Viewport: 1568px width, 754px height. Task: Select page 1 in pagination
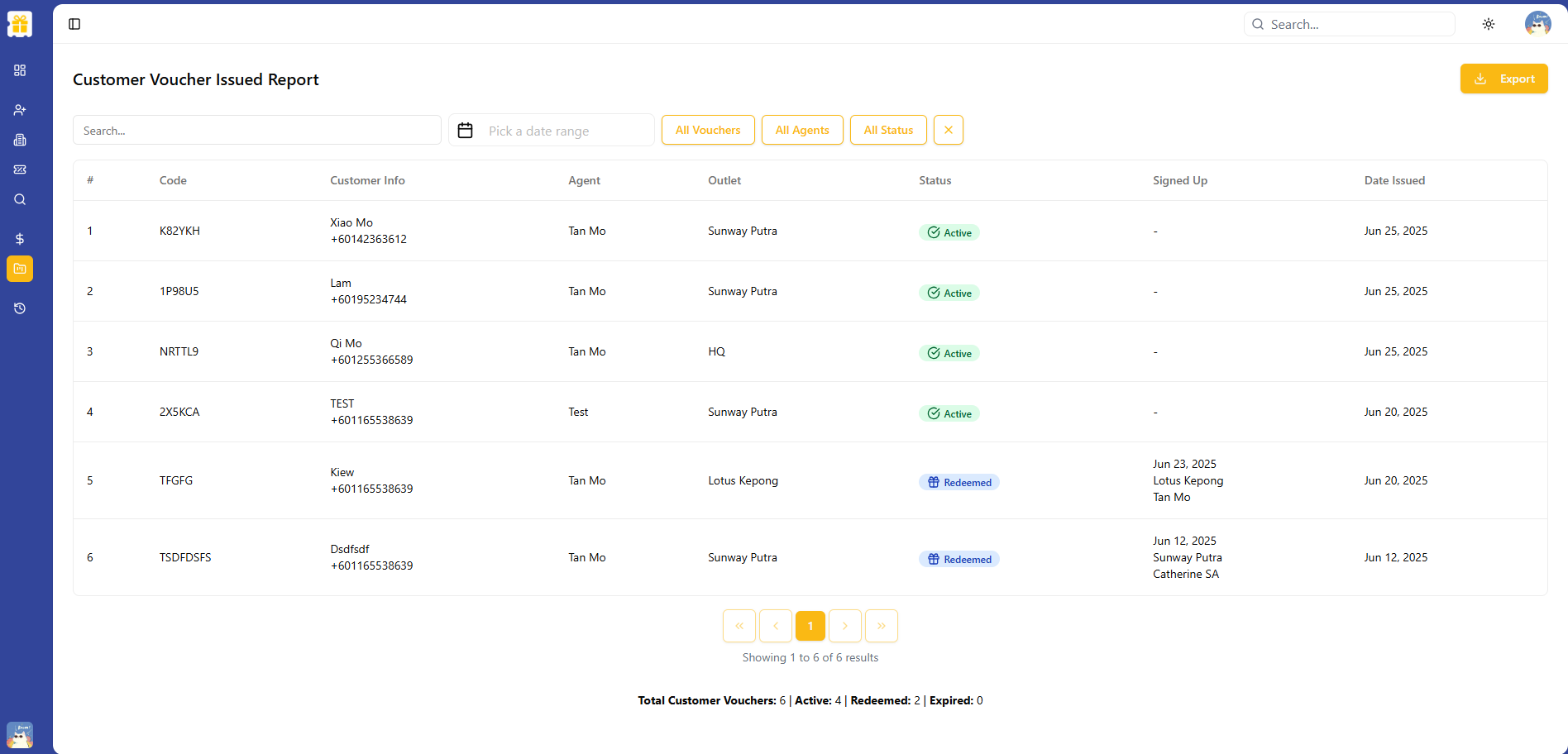[x=810, y=626]
